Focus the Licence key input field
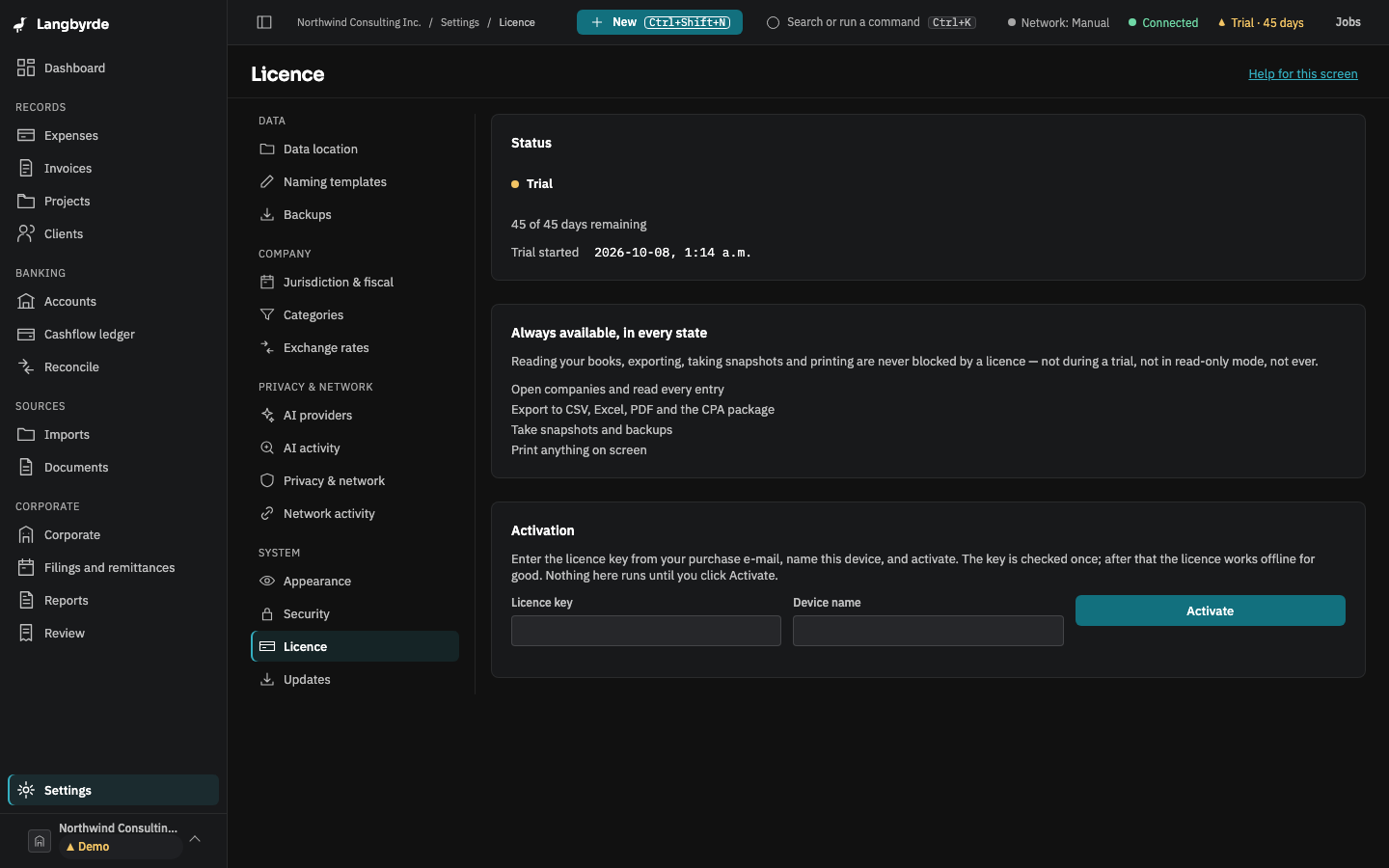The image size is (1389, 868). (x=646, y=631)
